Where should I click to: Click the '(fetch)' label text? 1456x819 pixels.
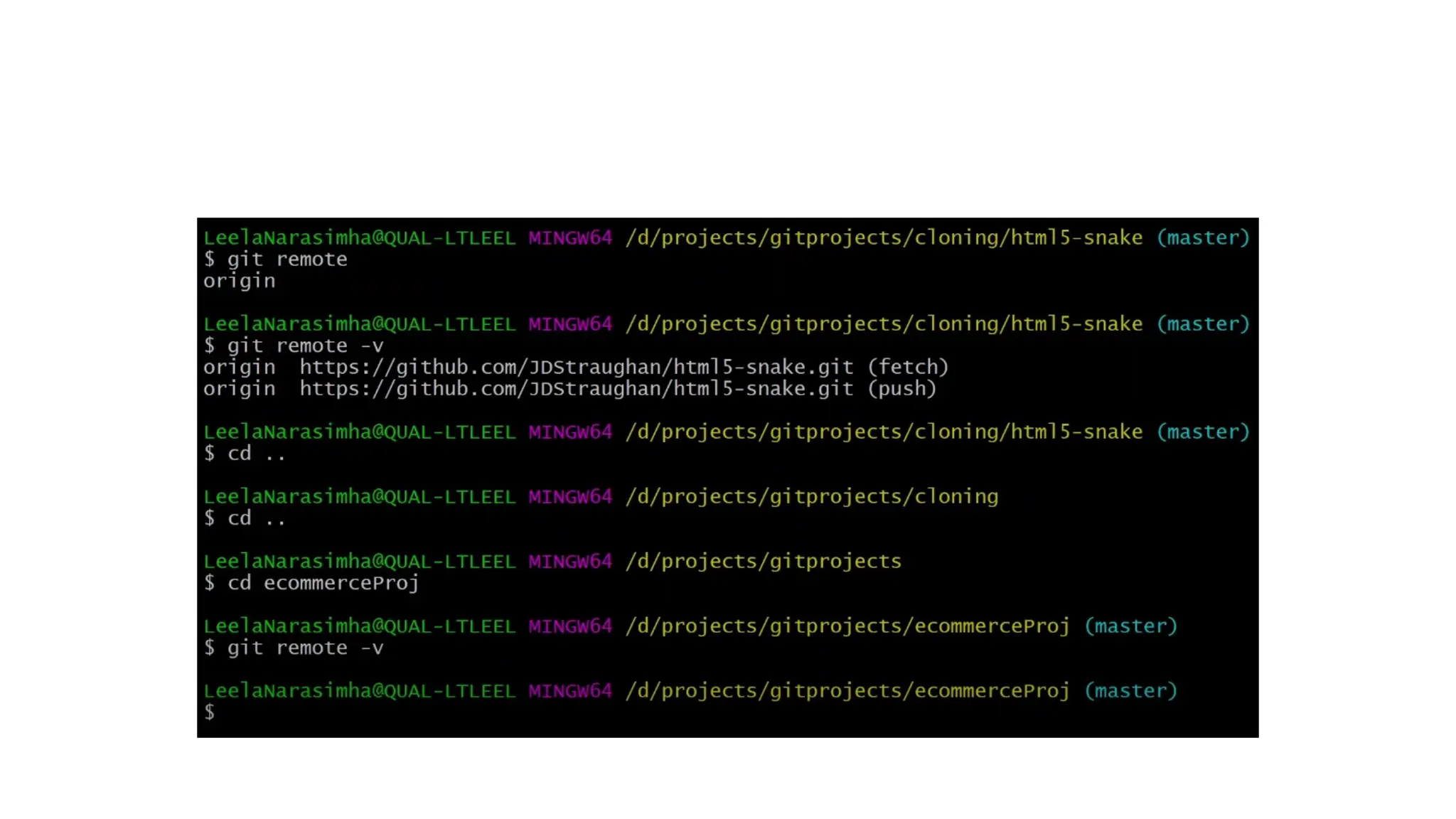(x=908, y=367)
